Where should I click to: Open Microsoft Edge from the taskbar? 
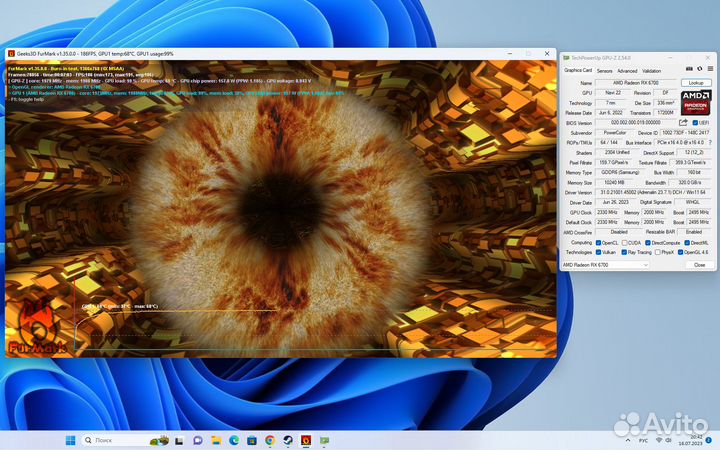click(229, 439)
